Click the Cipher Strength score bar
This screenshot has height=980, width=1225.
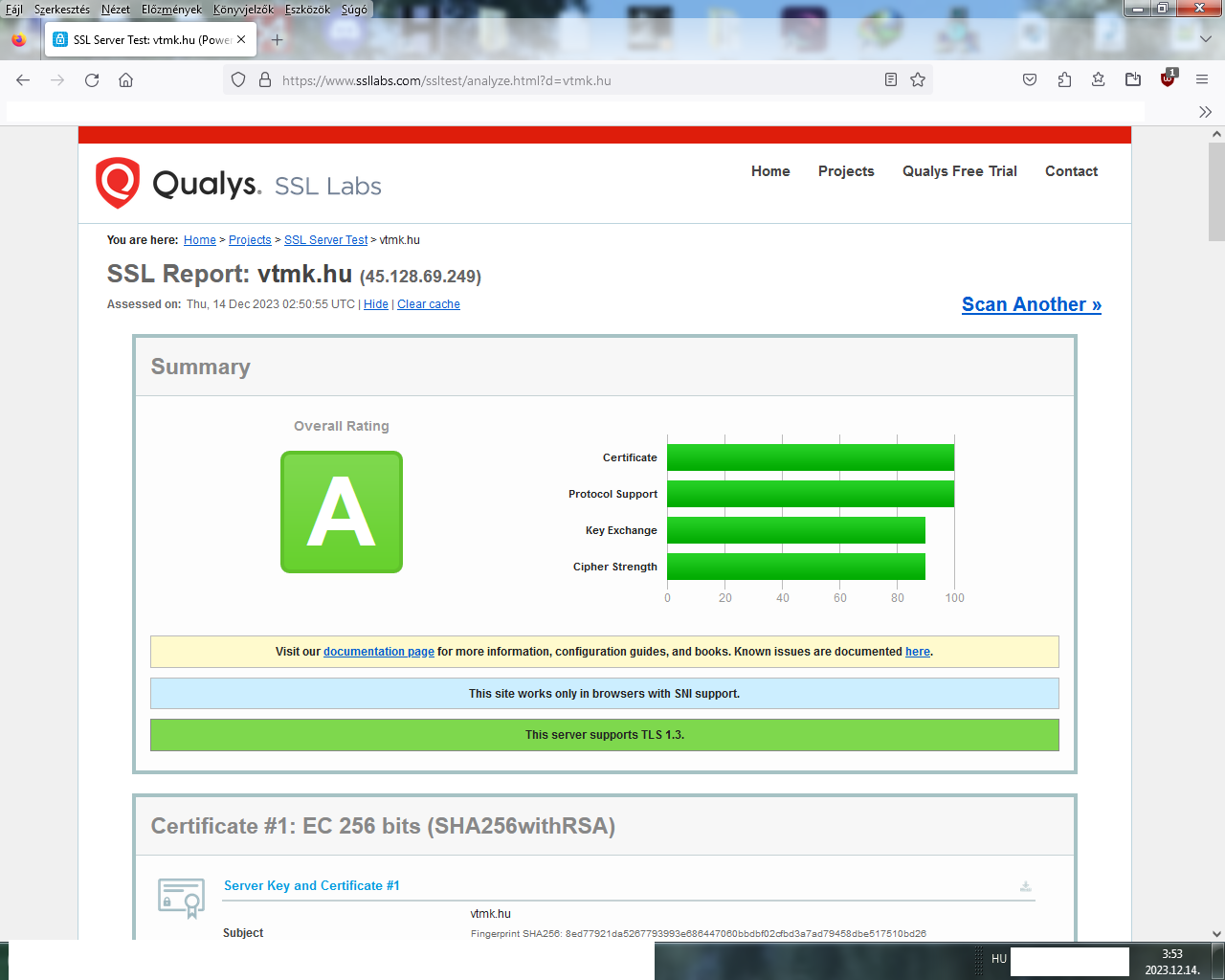(796, 567)
